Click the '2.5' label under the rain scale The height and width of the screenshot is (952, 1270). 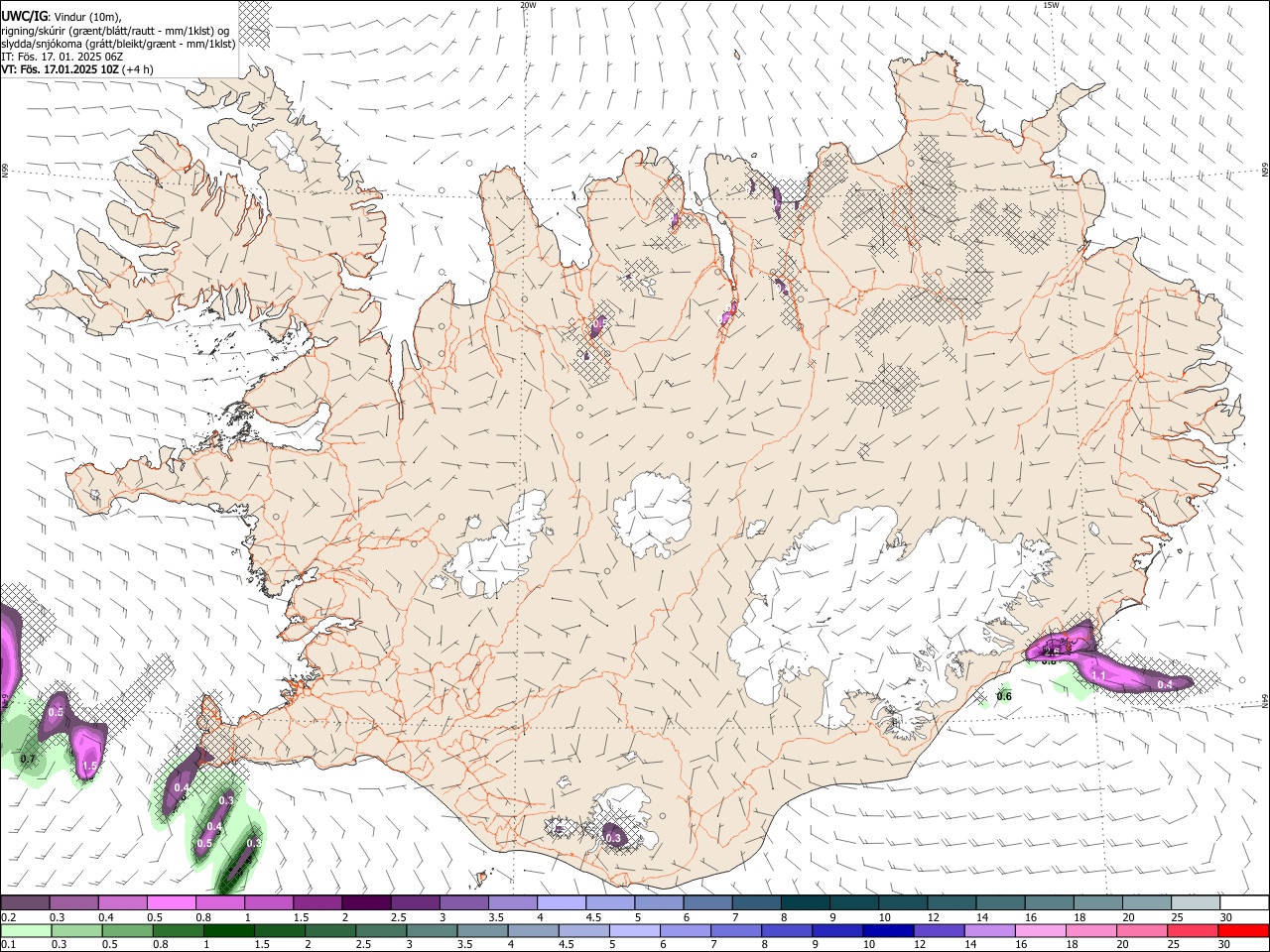point(363,944)
